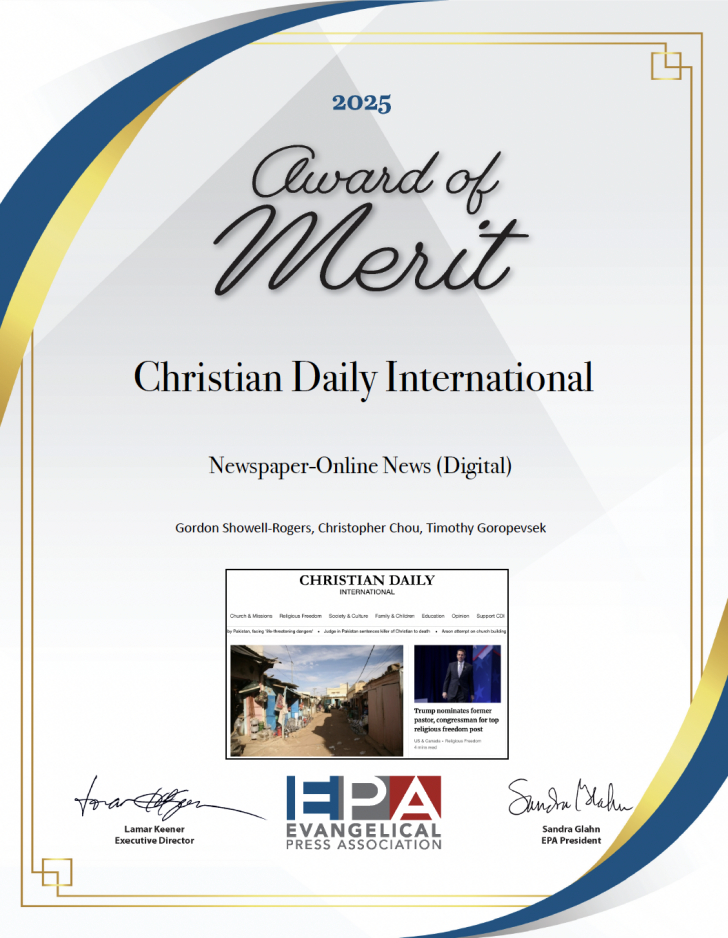Click the 'Sandra Glahn' printed name
The height and width of the screenshot is (938, 728).
(571, 829)
